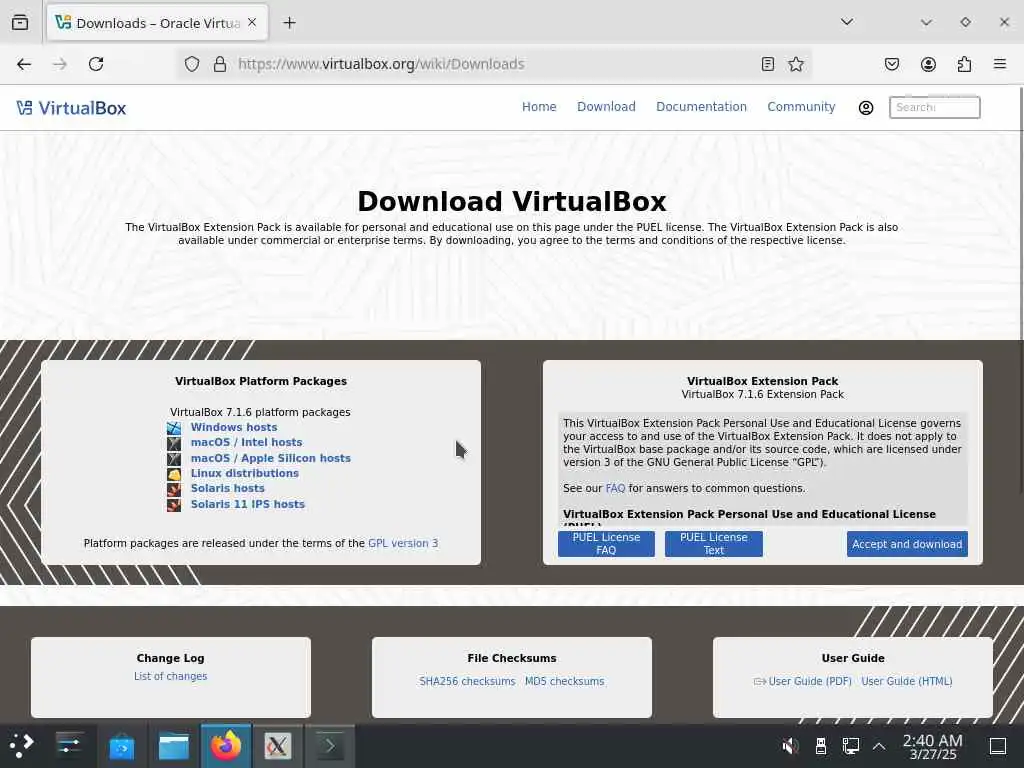Launch Discover software store from taskbar
This screenshot has width=1024, height=768.
tap(121, 746)
